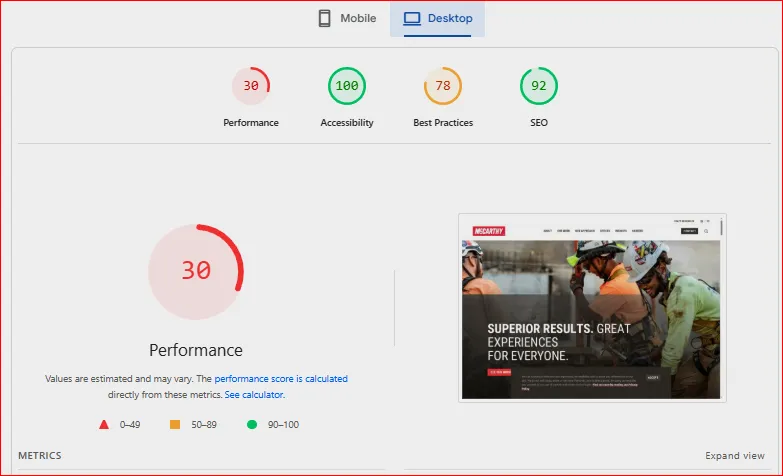Click the large Performance 30 gauge
Image resolution: width=783 pixels, height=476 pixels.
pyautogui.click(x=196, y=271)
